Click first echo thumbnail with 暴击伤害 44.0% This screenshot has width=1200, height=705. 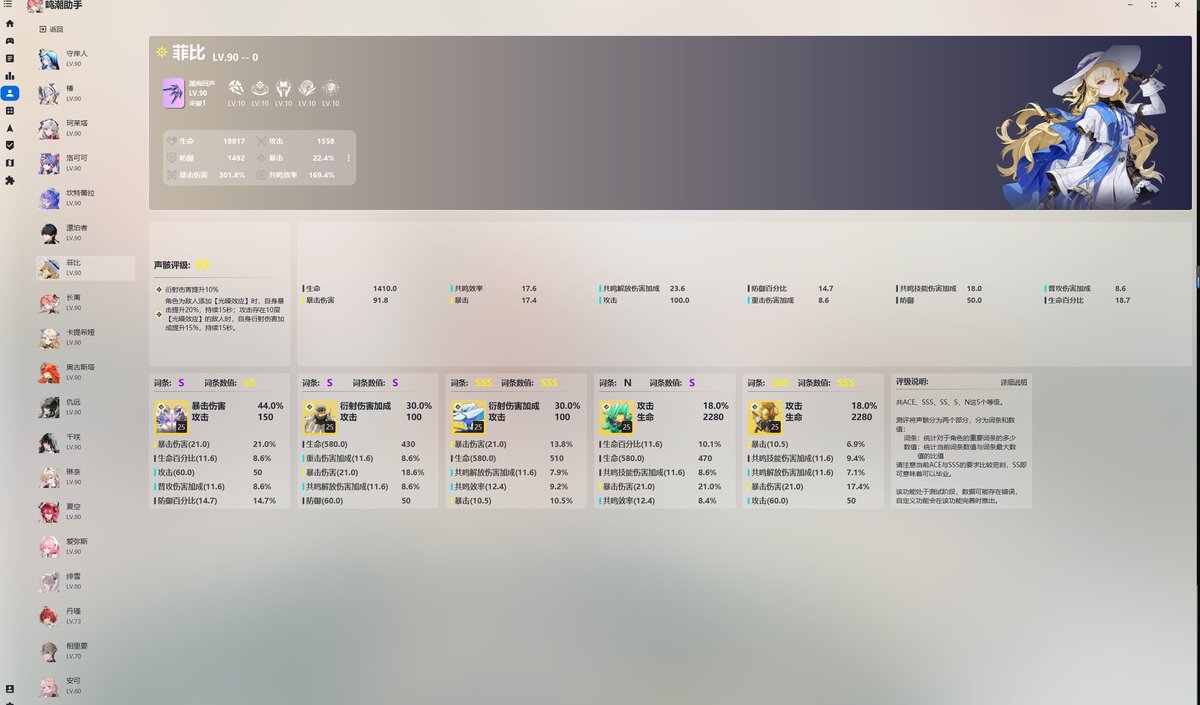pos(171,416)
